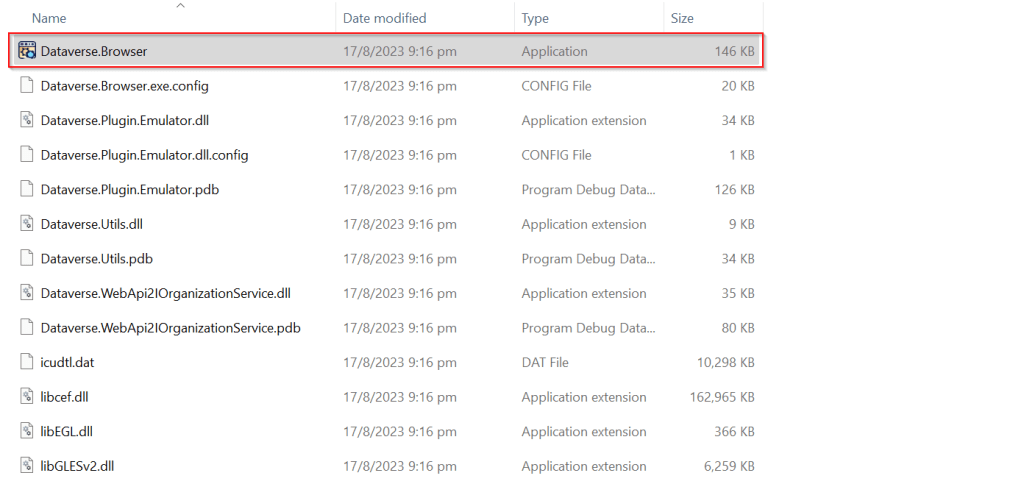1024x484 pixels.
Task: Sort files by Date modified column
Action: coord(384,18)
